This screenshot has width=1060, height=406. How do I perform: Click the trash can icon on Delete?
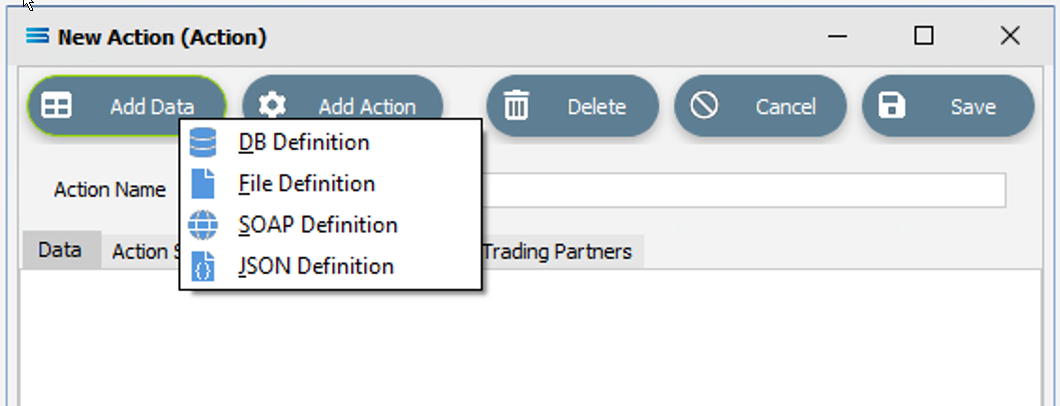[x=517, y=106]
